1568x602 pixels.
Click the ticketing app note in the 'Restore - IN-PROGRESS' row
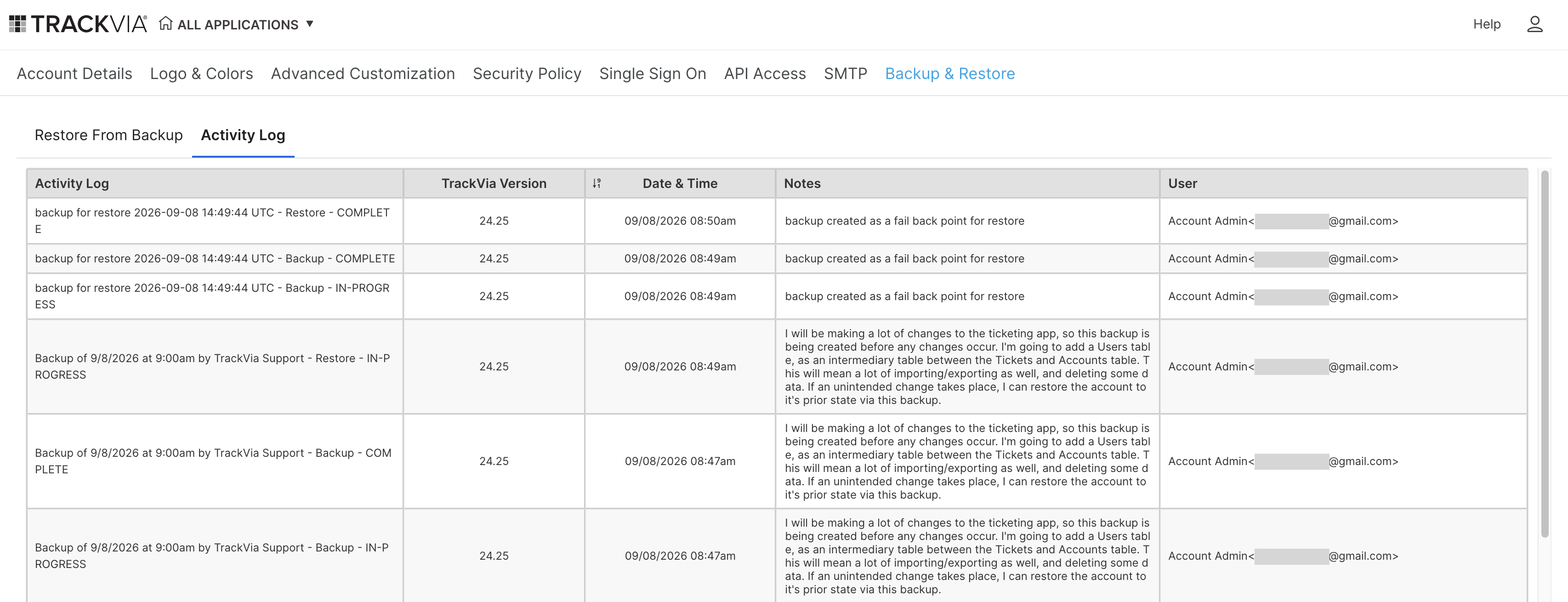(967, 366)
